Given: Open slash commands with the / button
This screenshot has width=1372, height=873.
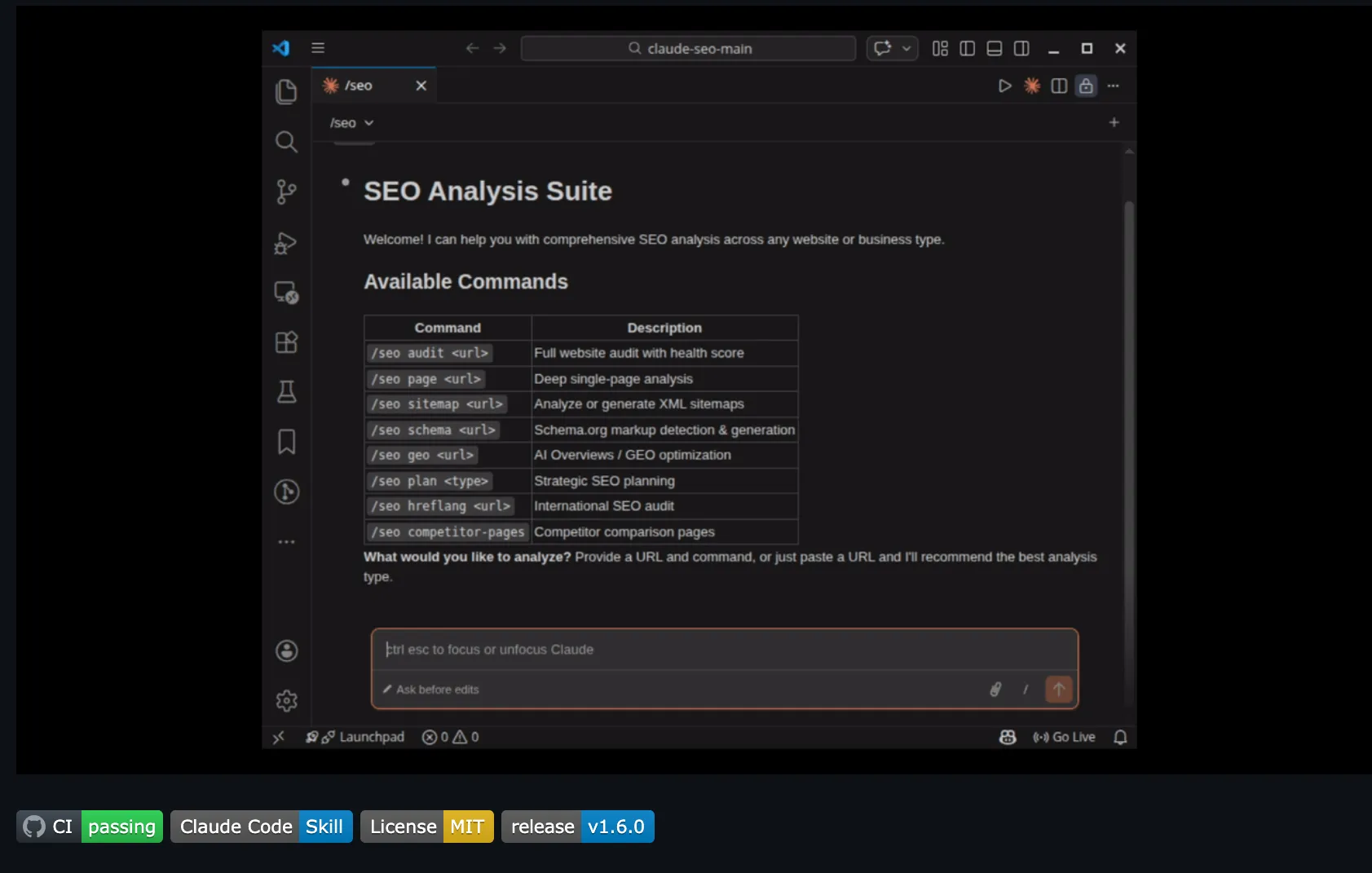Looking at the screenshot, I should 1025,690.
